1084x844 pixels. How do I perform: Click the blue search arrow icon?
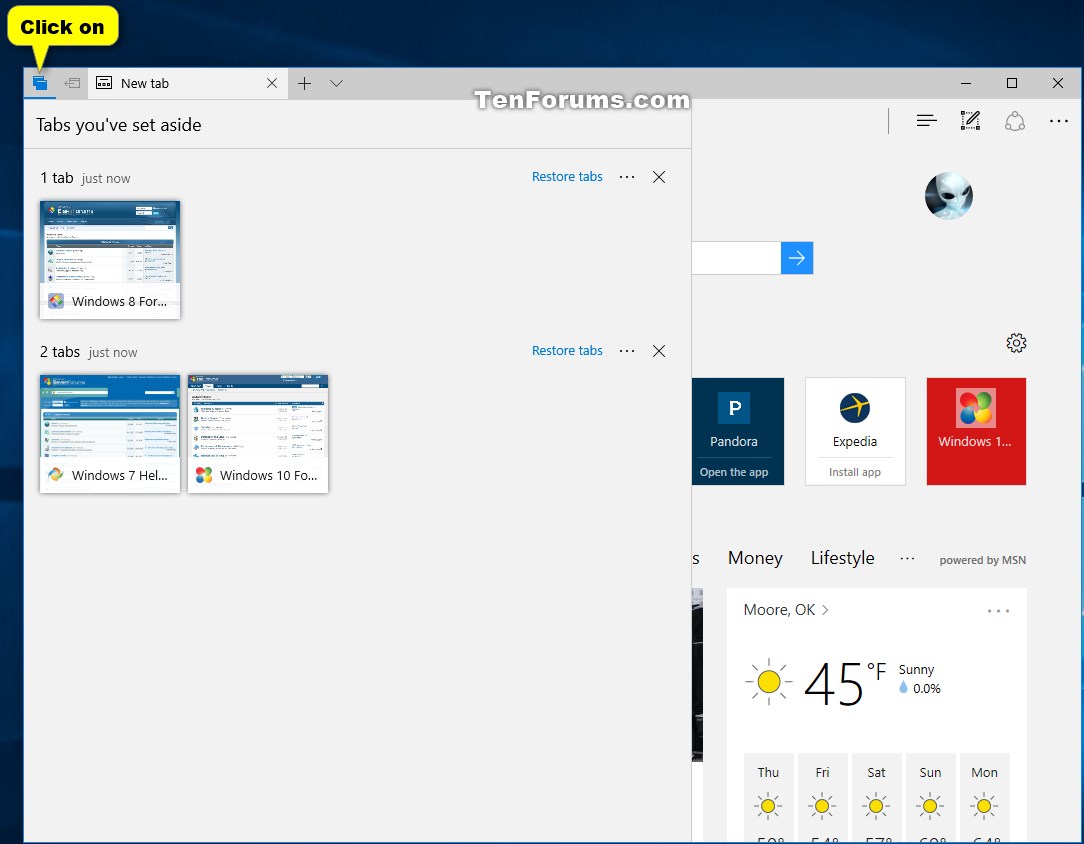tap(797, 258)
